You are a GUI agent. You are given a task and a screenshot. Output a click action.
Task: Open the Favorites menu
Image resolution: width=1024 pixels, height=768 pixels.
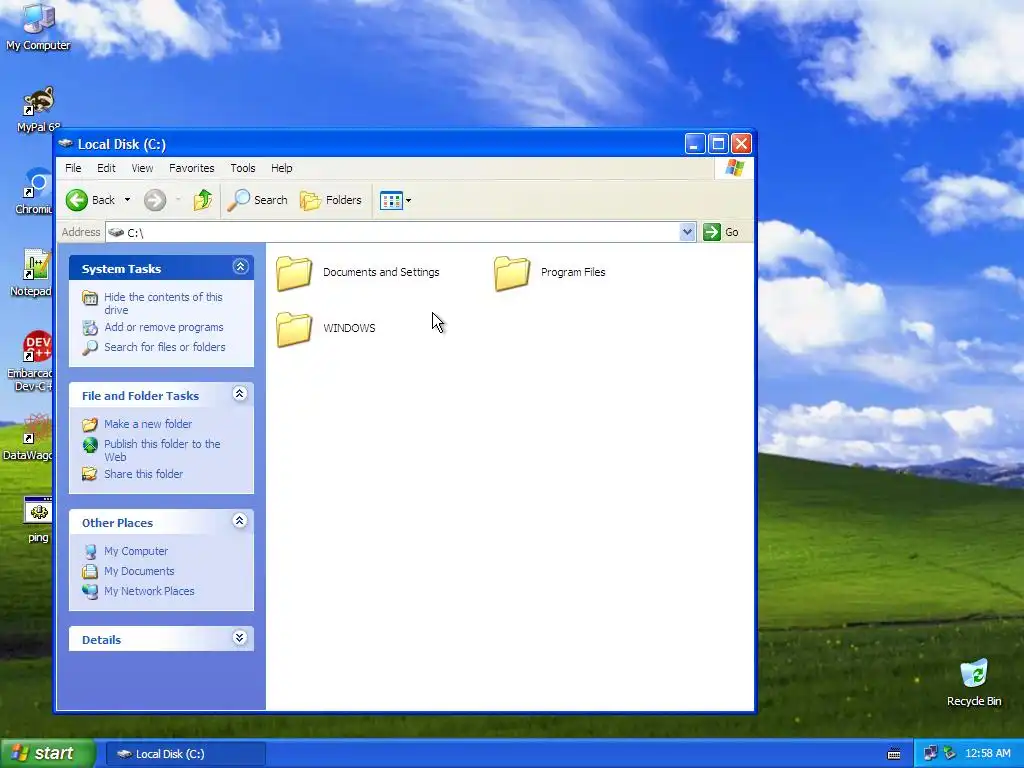pos(191,168)
